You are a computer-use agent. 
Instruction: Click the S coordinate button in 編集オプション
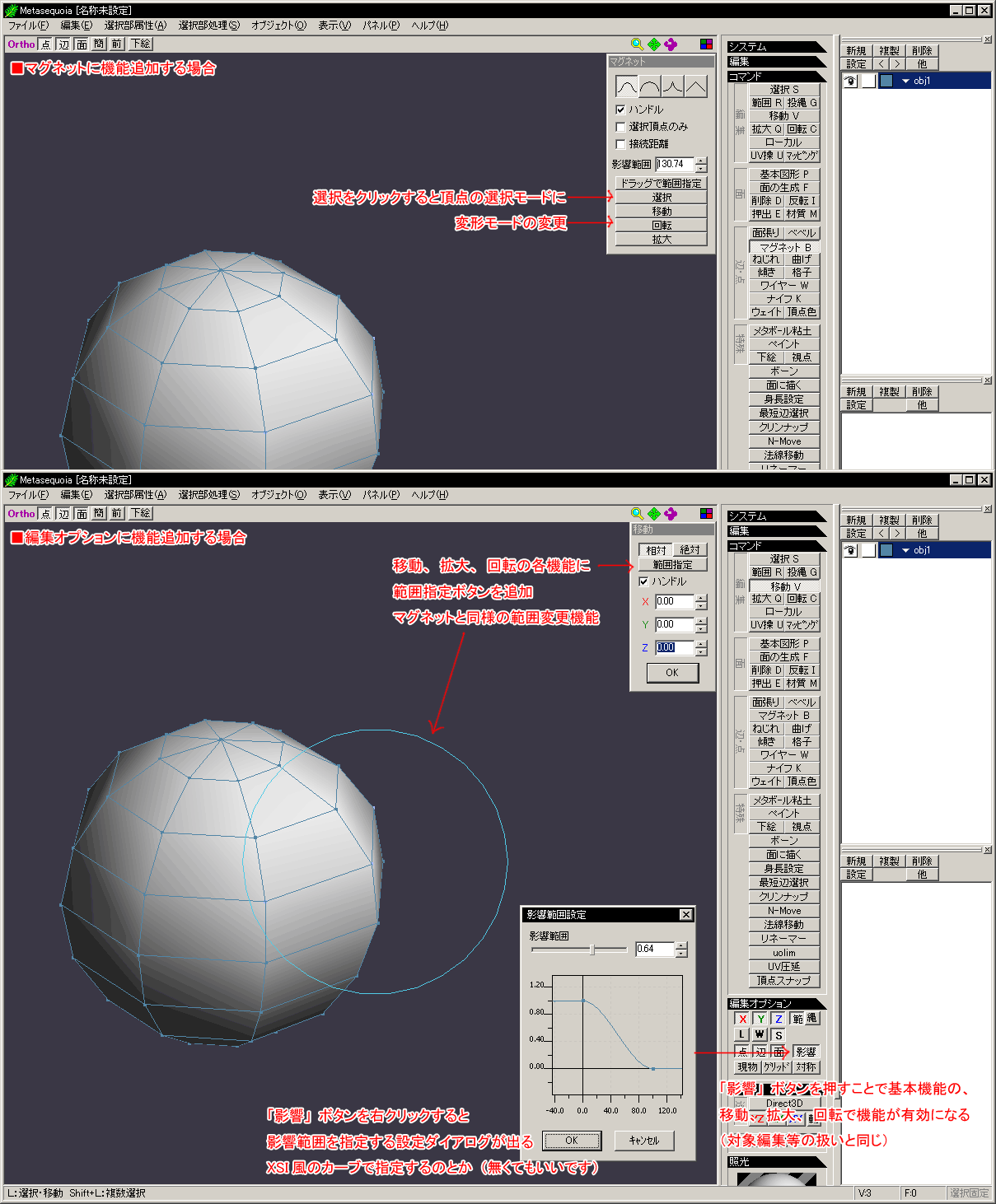coord(779,1035)
